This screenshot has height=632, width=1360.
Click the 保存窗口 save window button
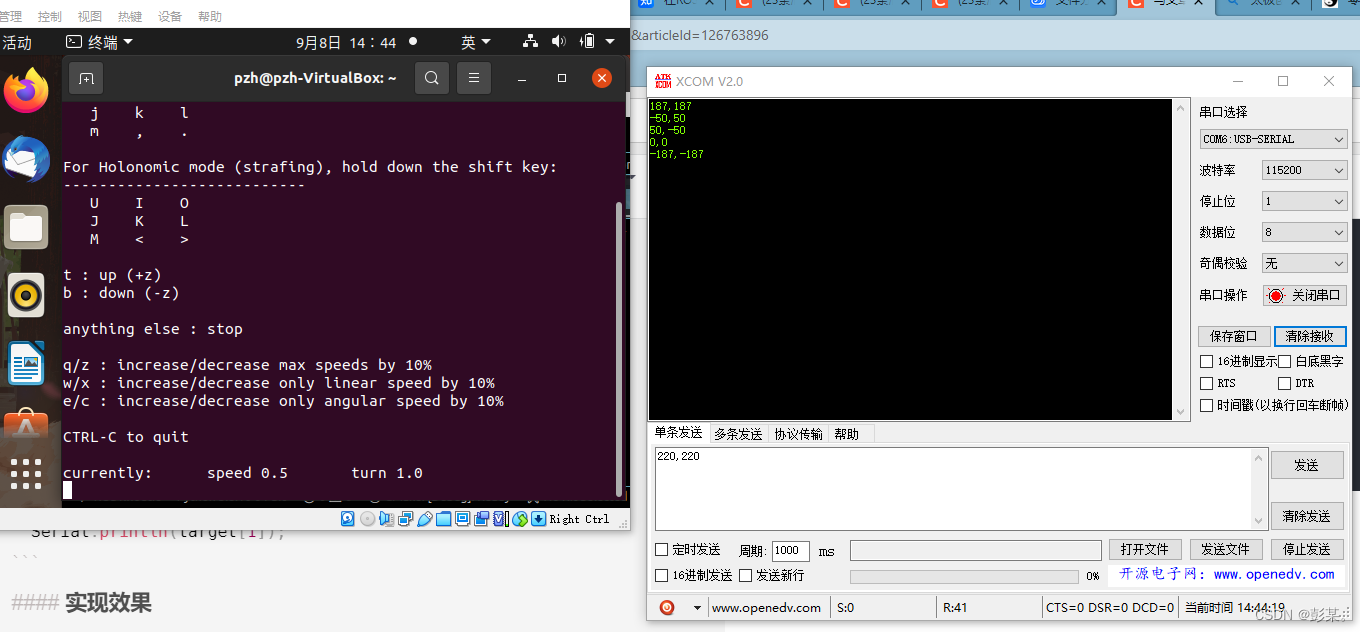click(1234, 336)
